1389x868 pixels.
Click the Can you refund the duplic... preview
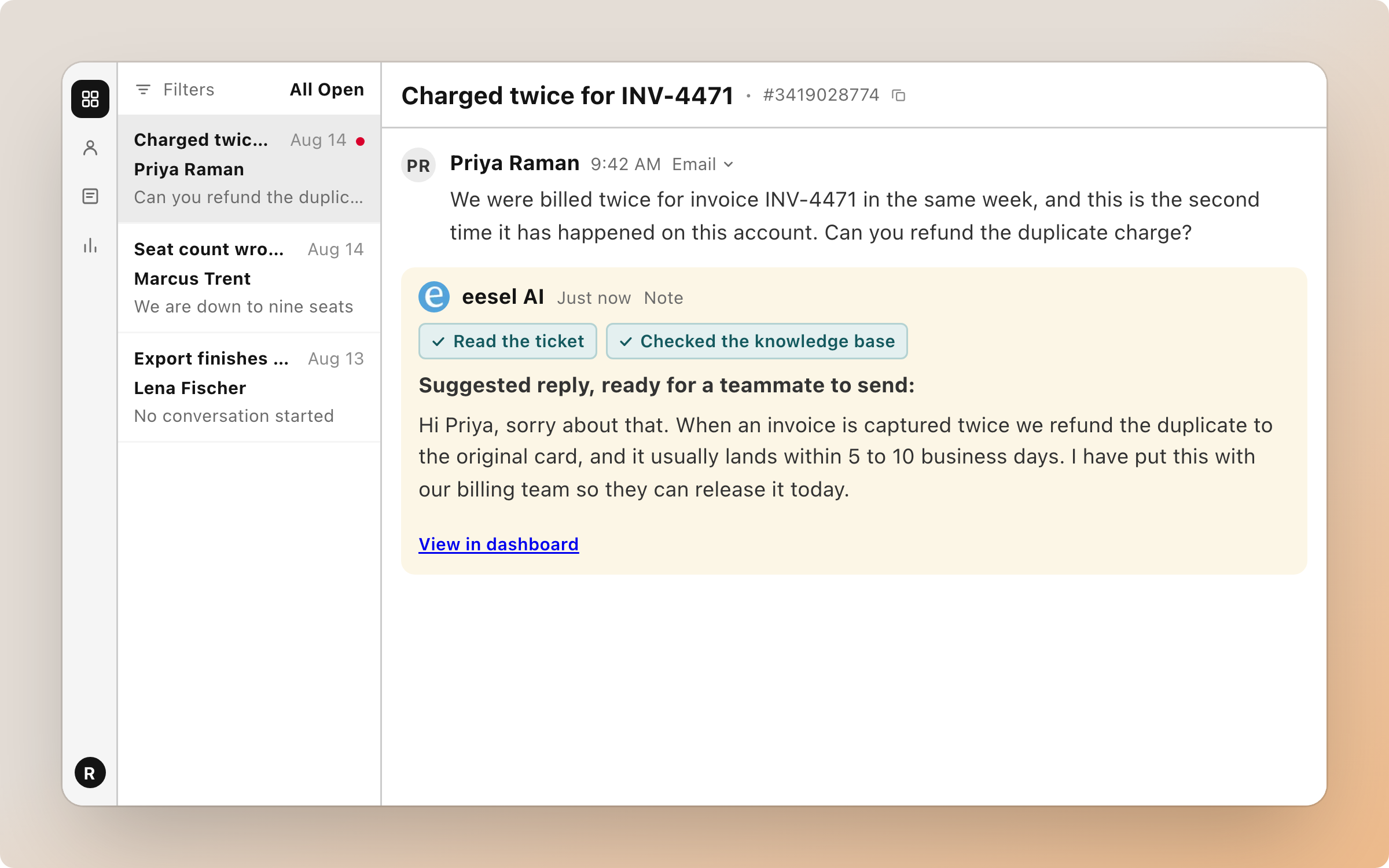(249, 197)
